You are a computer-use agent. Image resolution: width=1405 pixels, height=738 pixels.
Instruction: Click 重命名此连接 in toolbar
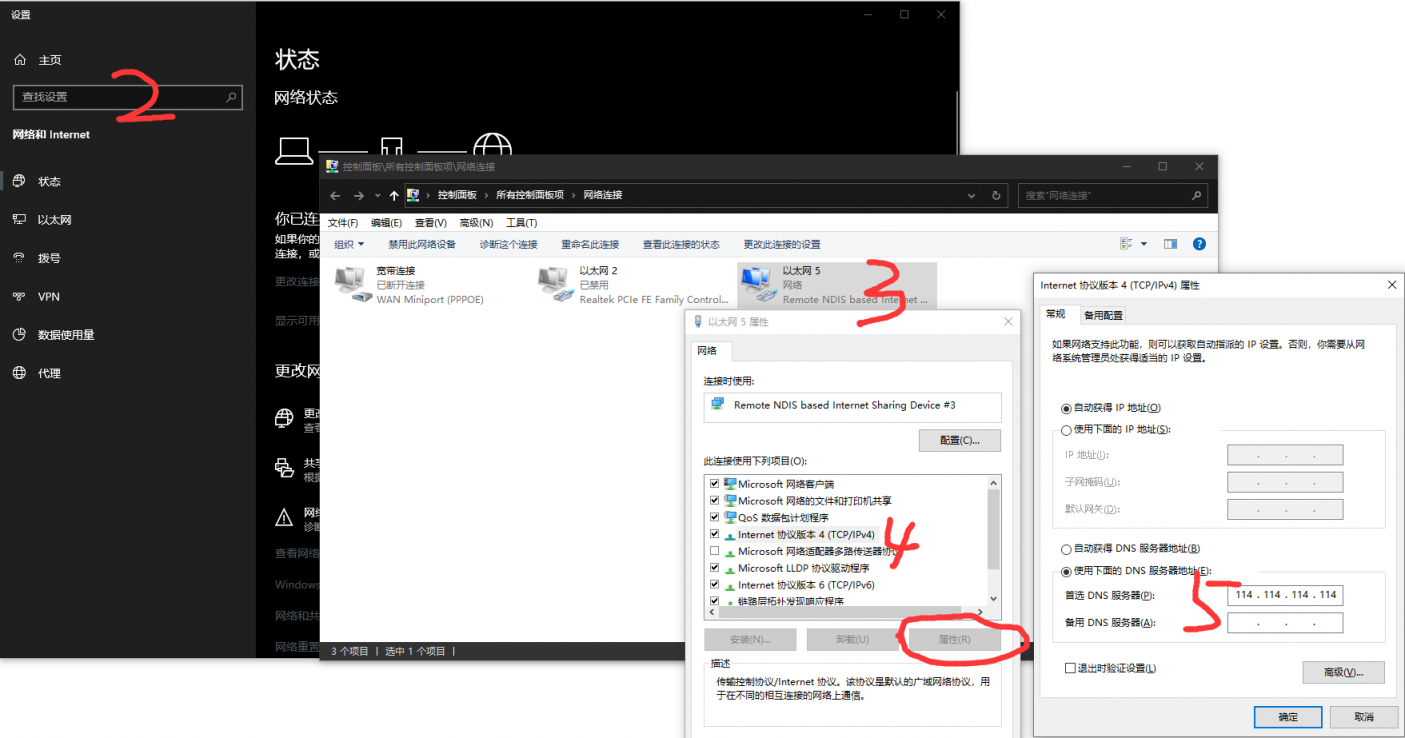590,244
